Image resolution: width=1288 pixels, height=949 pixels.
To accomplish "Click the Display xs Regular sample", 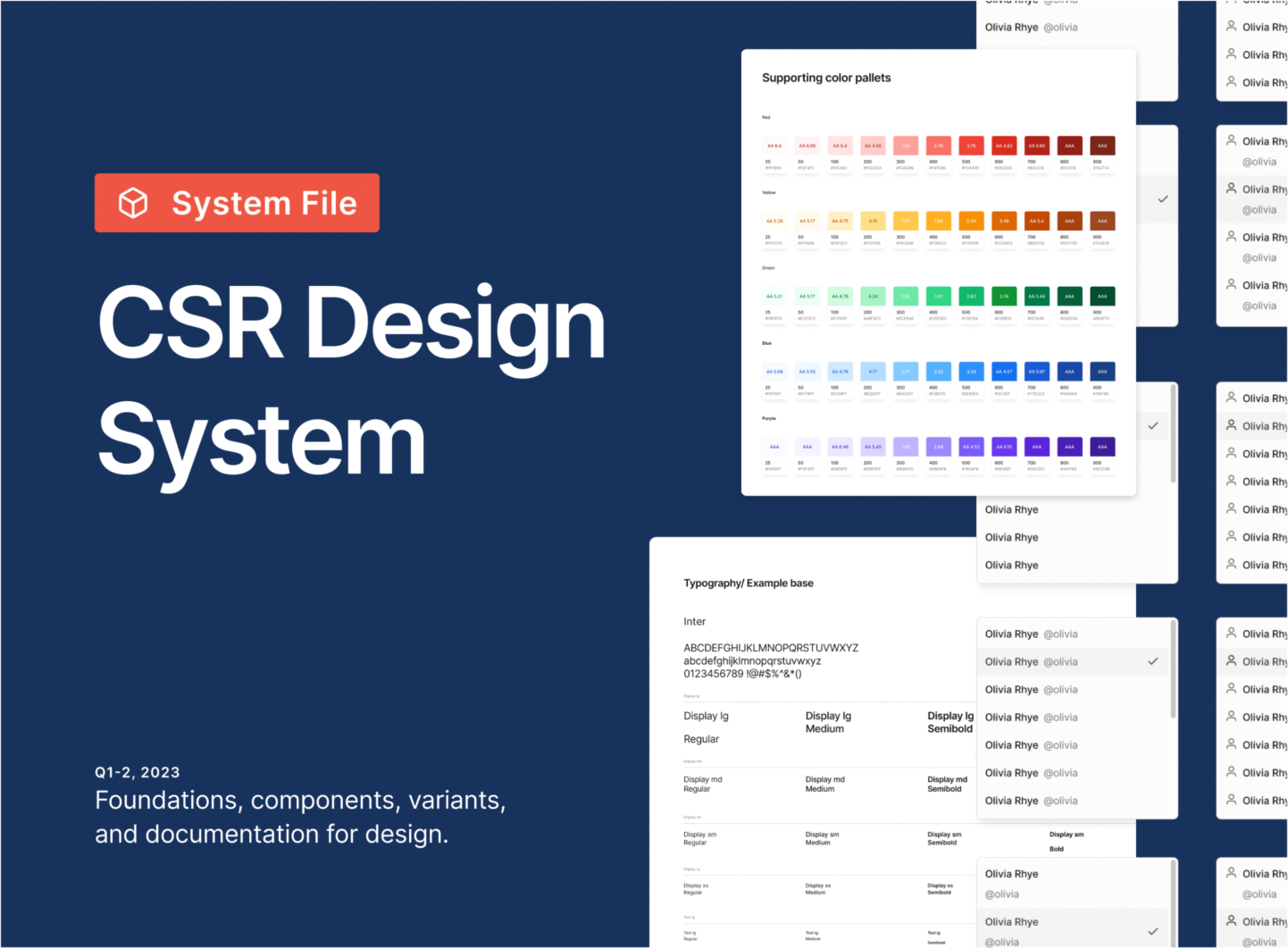I will point(696,889).
